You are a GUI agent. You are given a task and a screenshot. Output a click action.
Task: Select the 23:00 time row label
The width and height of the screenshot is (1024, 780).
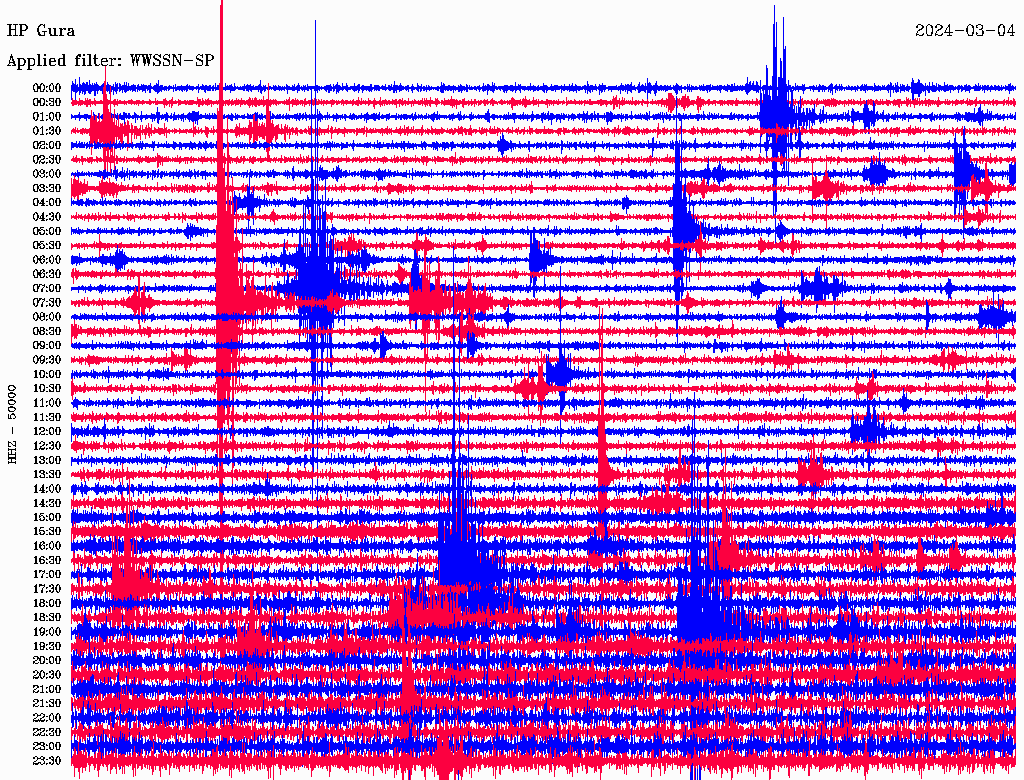[x=46, y=747]
